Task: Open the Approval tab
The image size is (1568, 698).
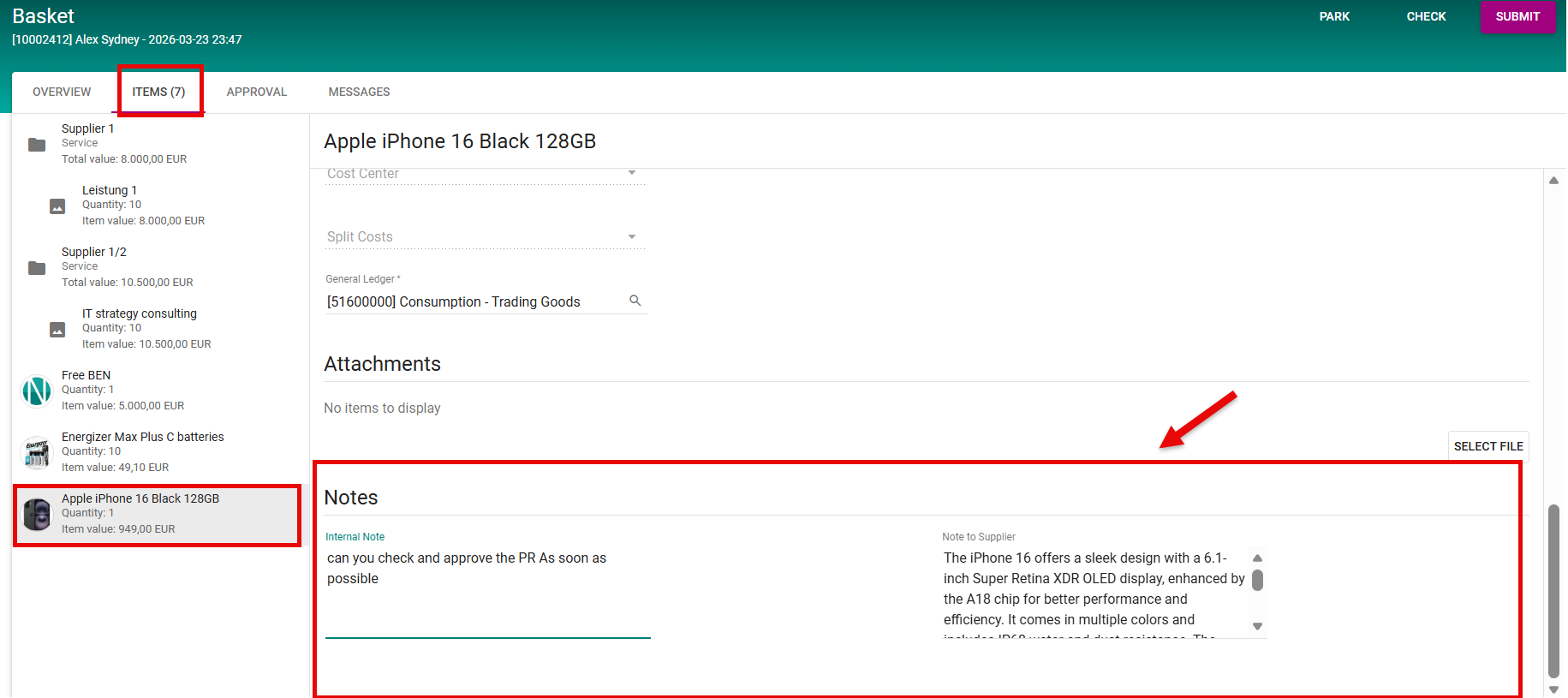Action: 257,92
